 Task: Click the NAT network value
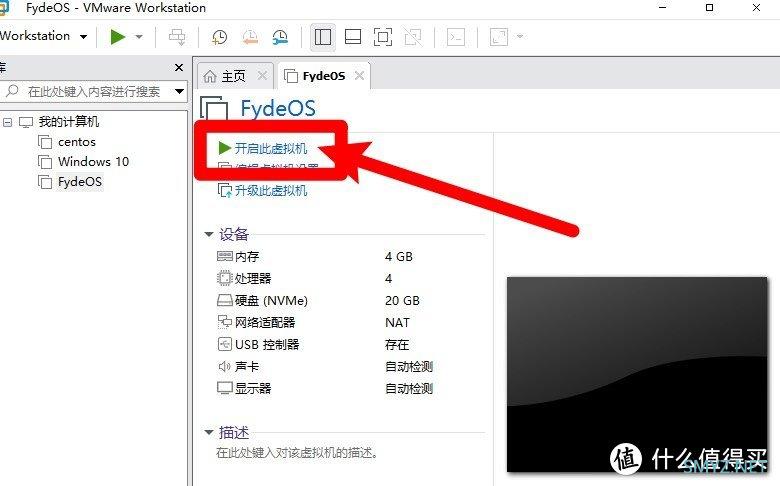(x=397, y=323)
